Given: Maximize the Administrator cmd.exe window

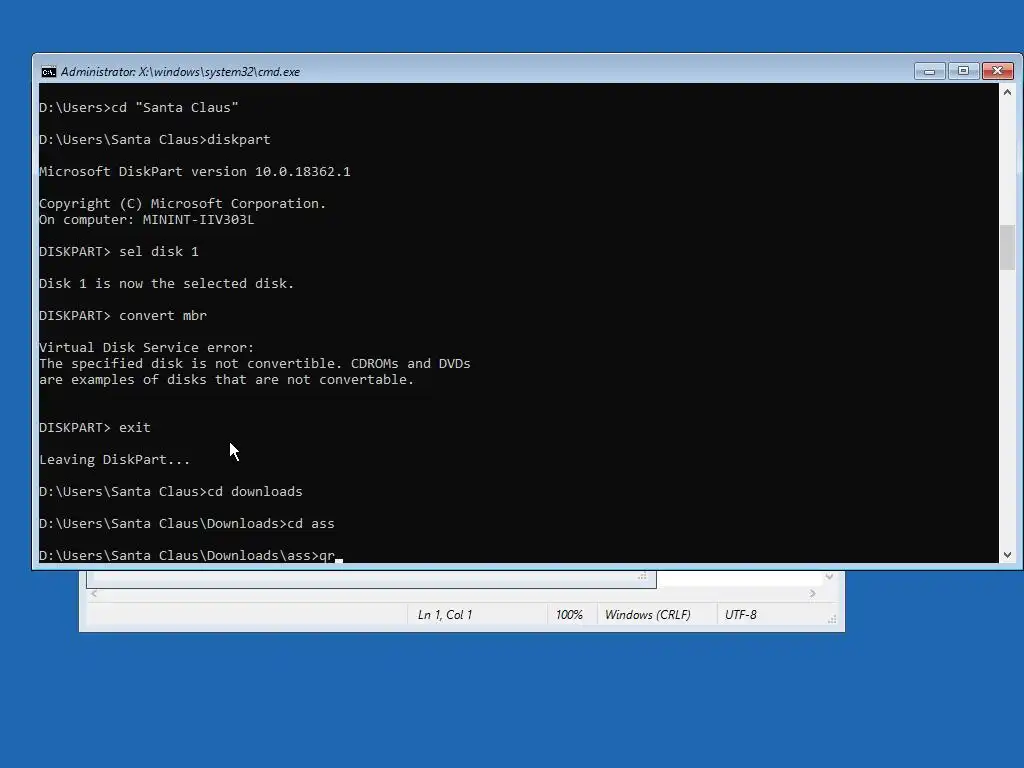Looking at the screenshot, I should [963, 71].
